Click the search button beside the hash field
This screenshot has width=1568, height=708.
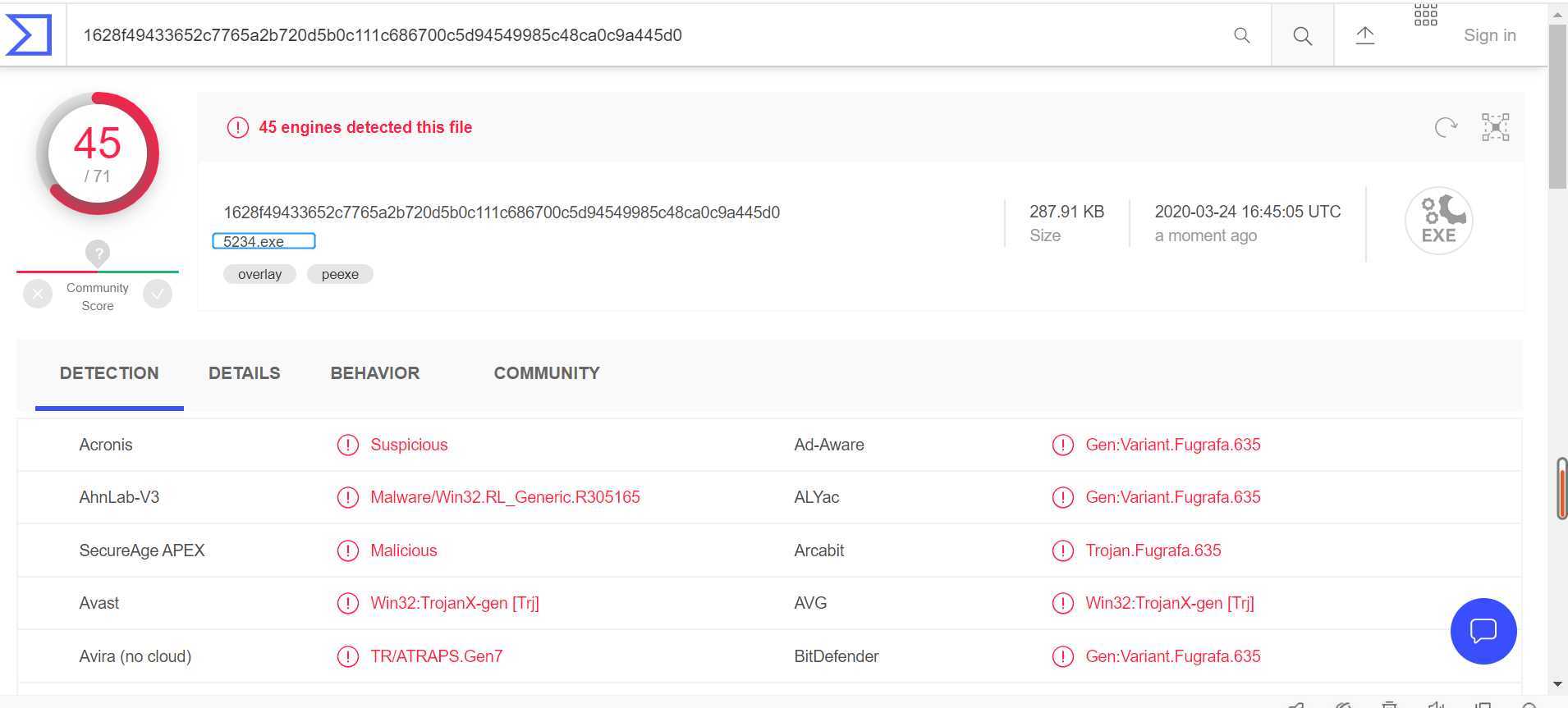(x=1302, y=35)
